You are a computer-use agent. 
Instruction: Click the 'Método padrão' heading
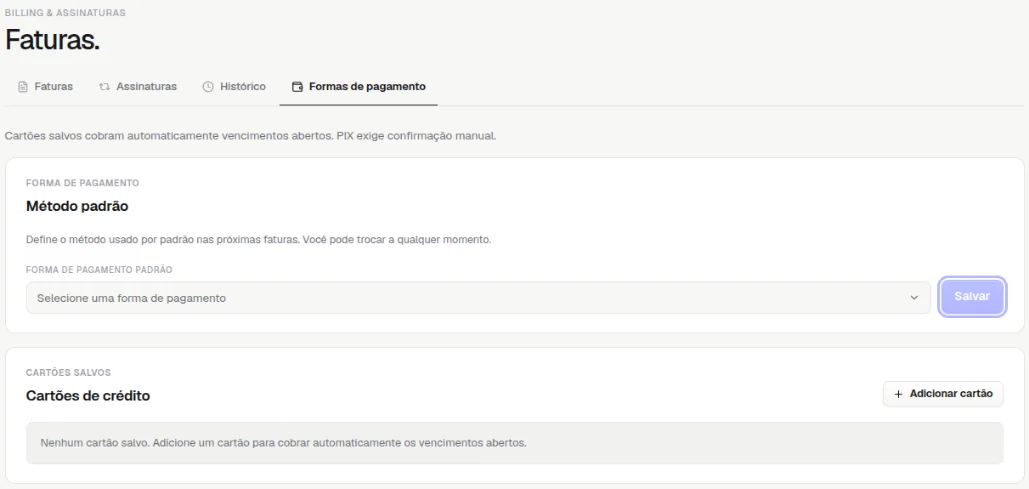[x=77, y=206]
